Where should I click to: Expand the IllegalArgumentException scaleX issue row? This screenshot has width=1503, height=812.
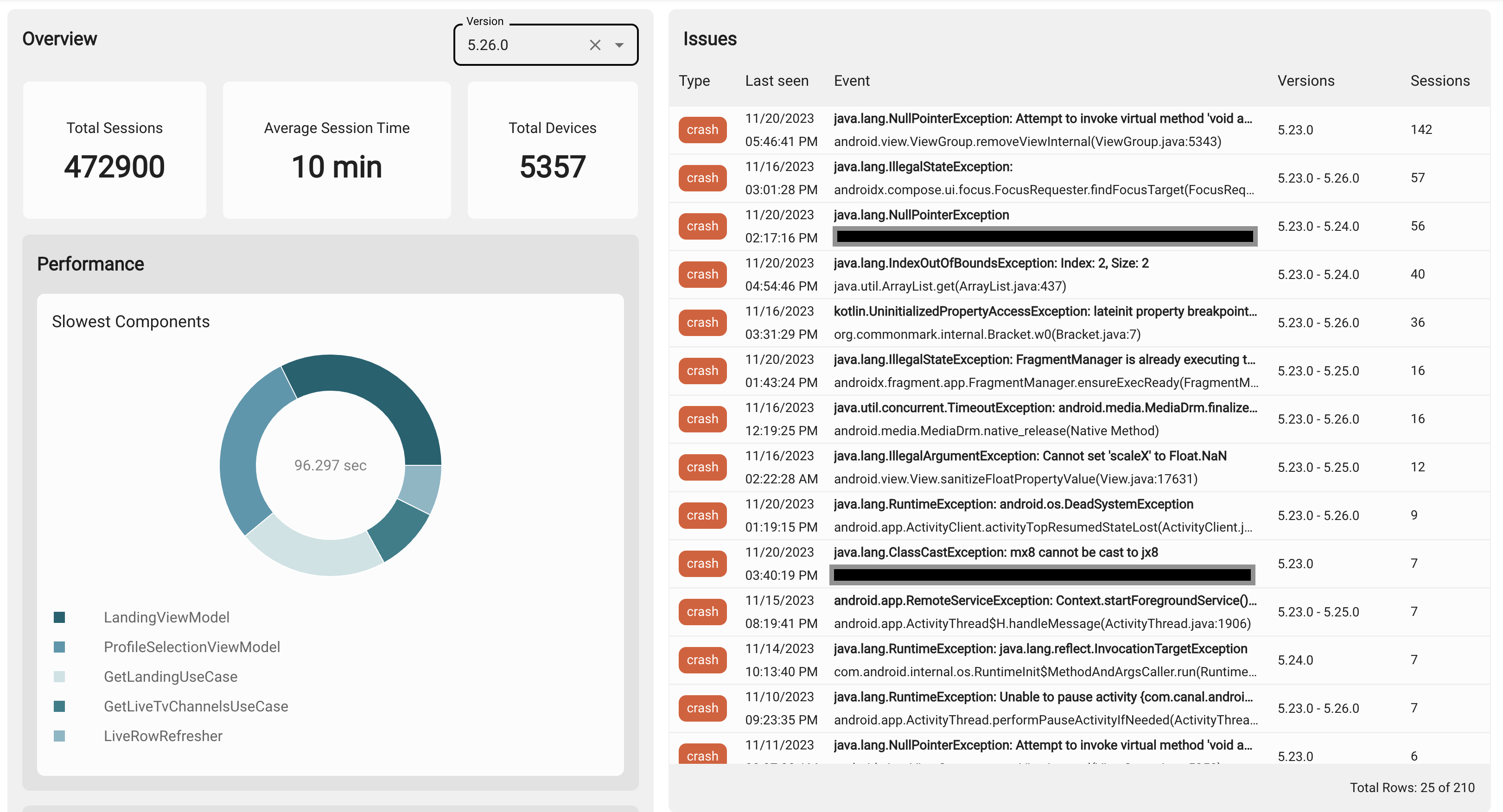point(1044,467)
